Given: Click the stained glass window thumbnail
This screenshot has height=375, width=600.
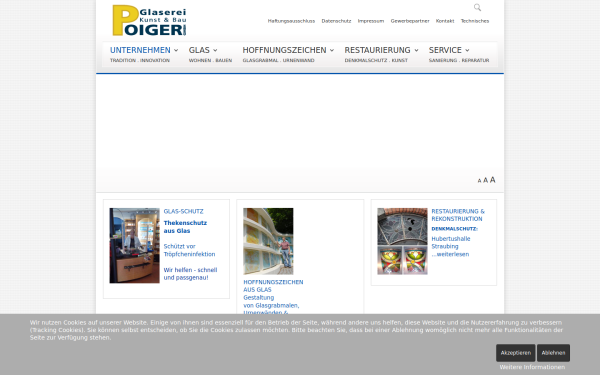Looking at the screenshot, I should point(402,241).
